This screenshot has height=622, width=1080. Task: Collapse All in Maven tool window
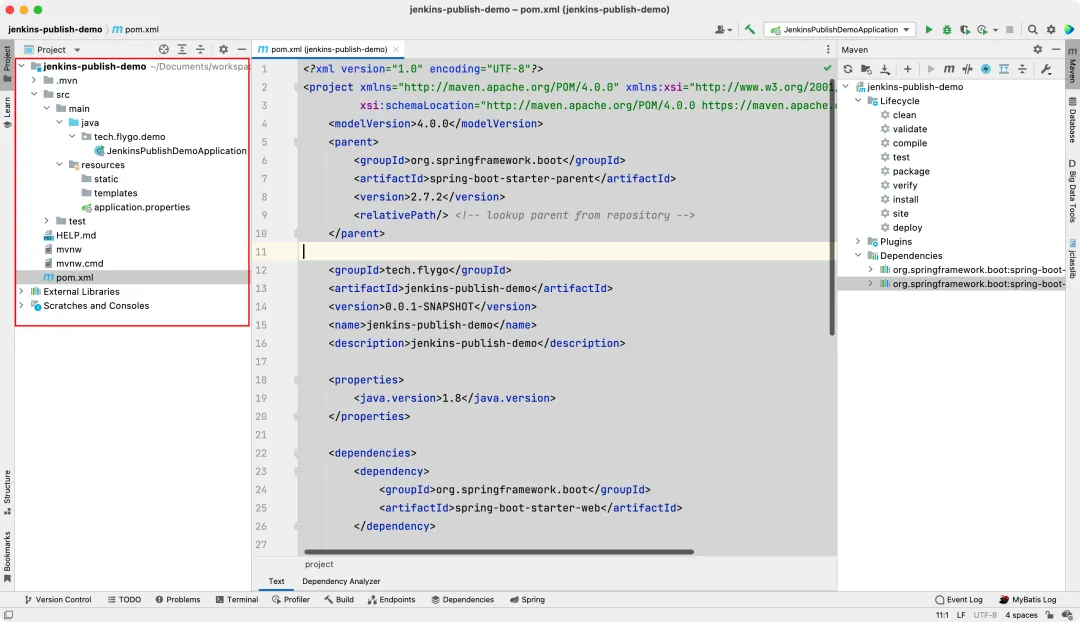[x=1022, y=69]
